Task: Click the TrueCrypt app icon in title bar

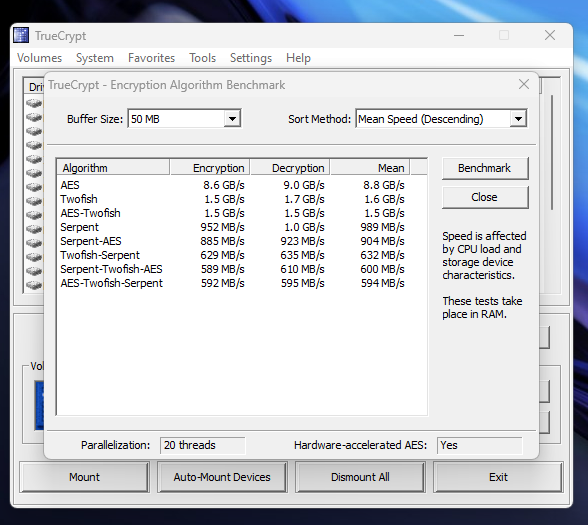Action: pos(21,36)
